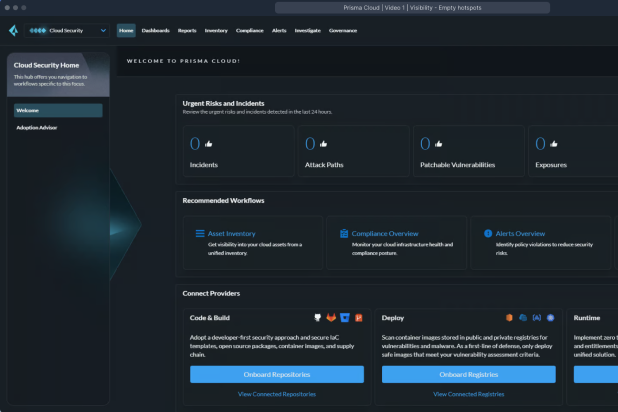Click the window title bar text

pos(412,8)
